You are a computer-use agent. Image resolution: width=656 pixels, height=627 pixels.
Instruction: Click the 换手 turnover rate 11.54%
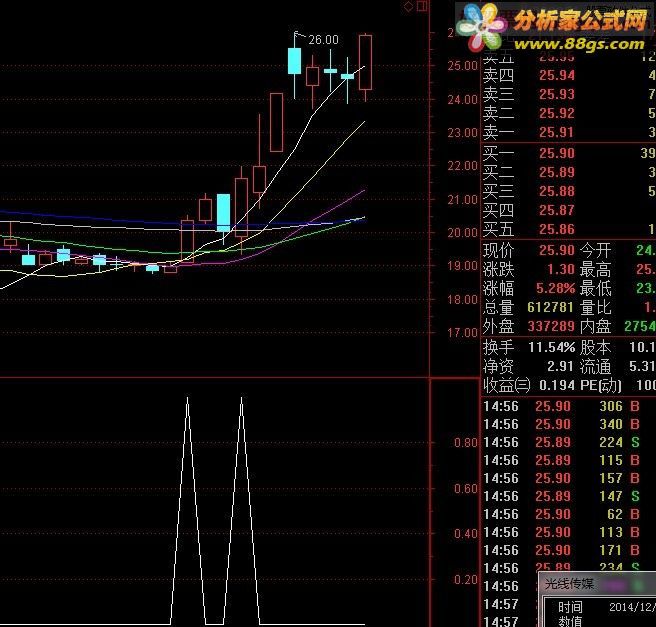[x=551, y=347]
